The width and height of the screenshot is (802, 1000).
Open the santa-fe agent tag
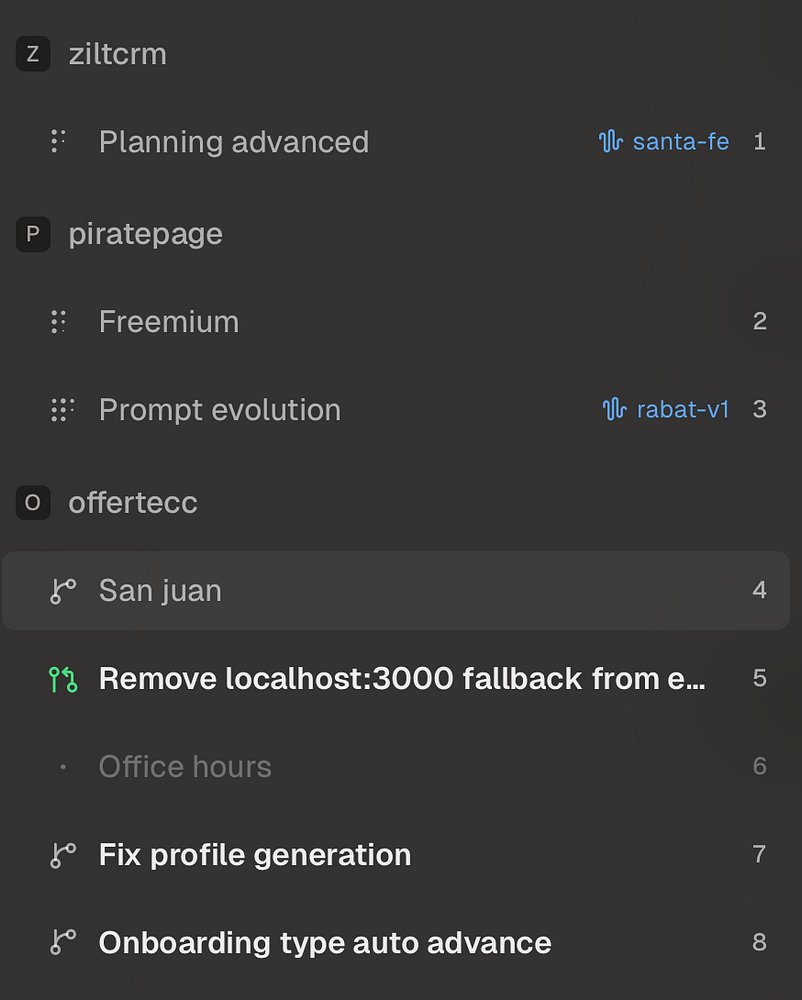click(x=665, y=142)
